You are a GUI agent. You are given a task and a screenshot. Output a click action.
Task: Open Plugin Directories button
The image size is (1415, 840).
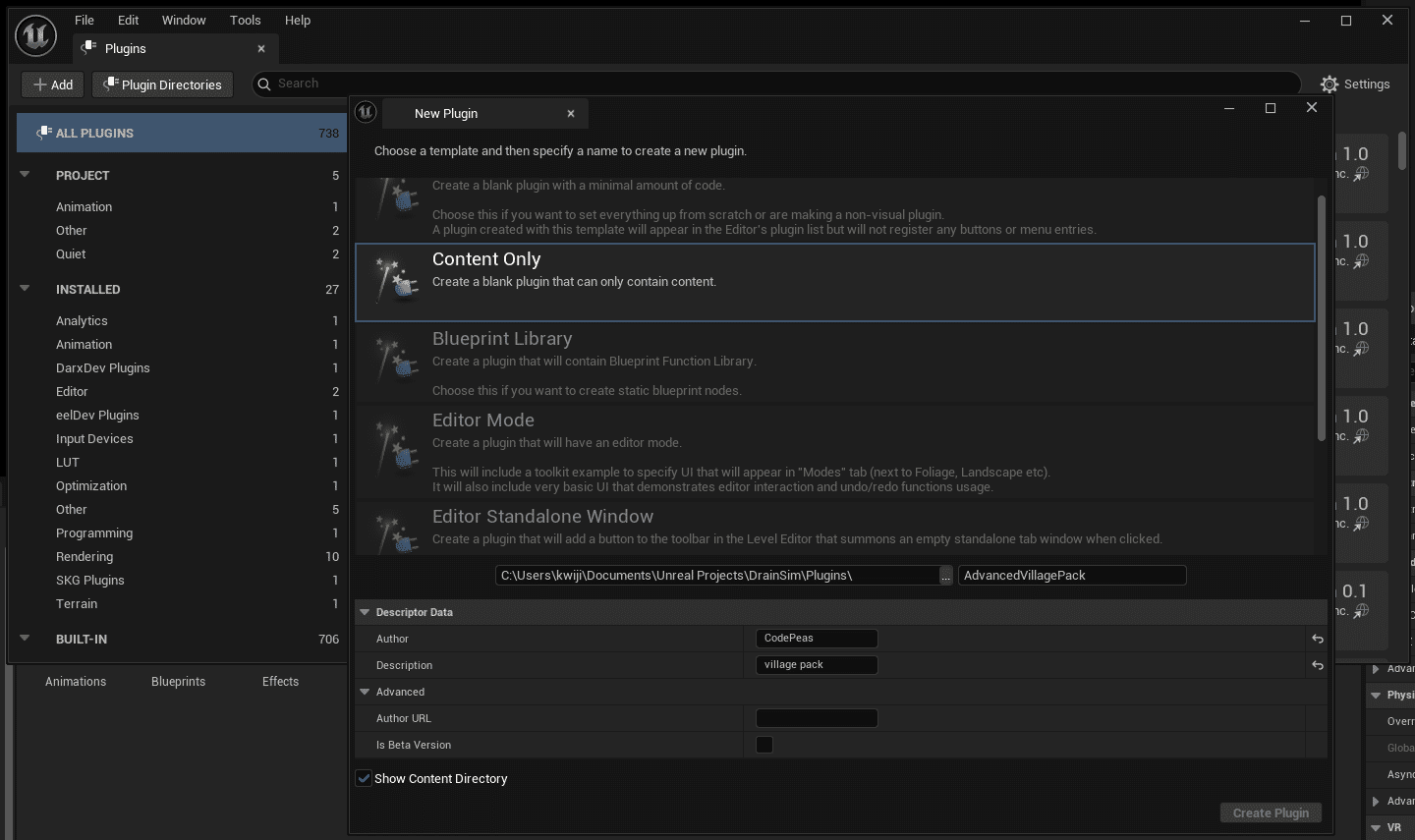point(163,84)
